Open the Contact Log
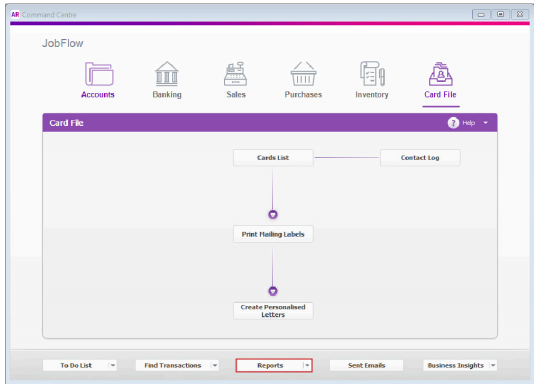This screenshot has width=534, height=384. pyautogui.click(x=420, y=158)
